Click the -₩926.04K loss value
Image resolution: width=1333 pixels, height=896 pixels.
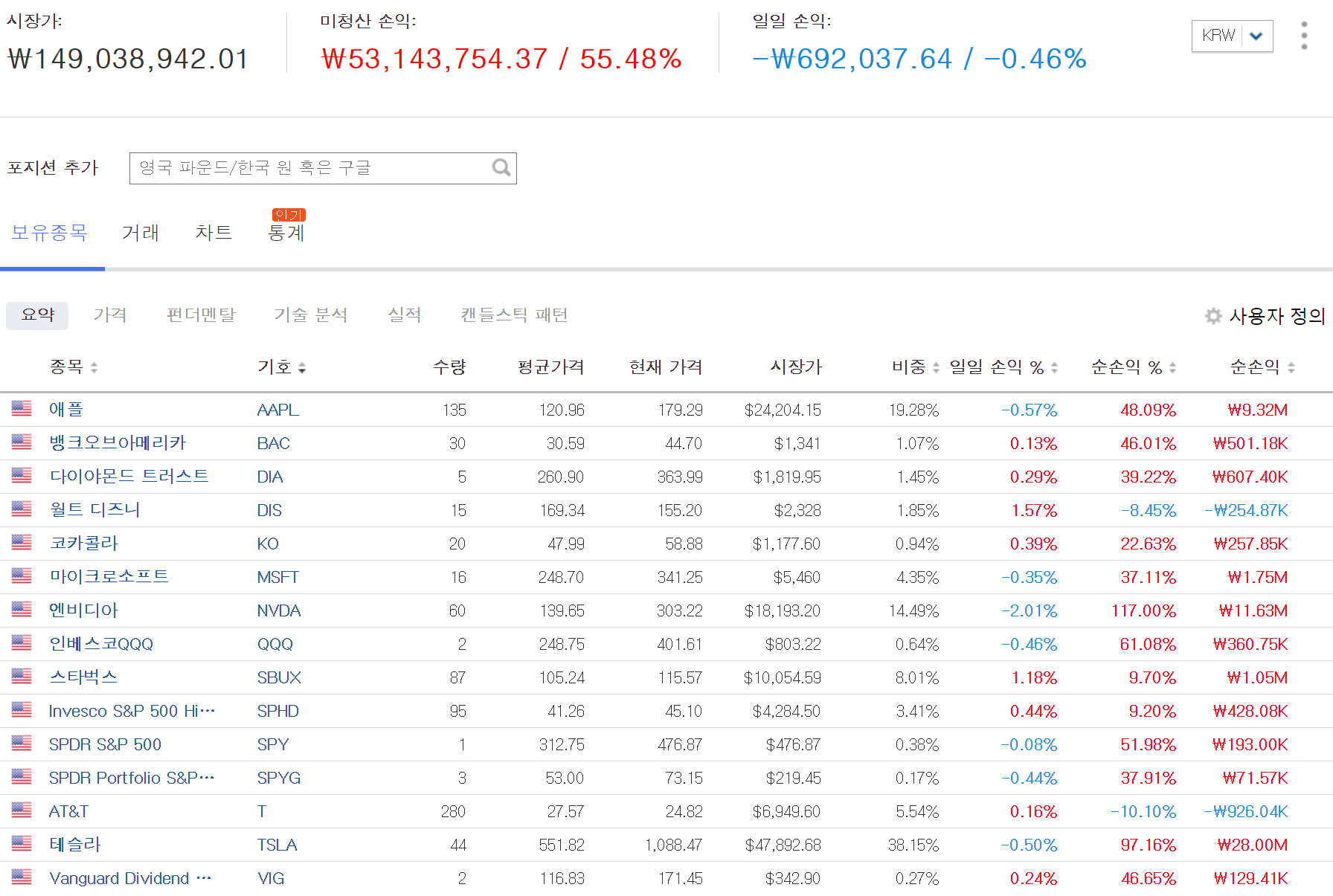point(1246,811)
